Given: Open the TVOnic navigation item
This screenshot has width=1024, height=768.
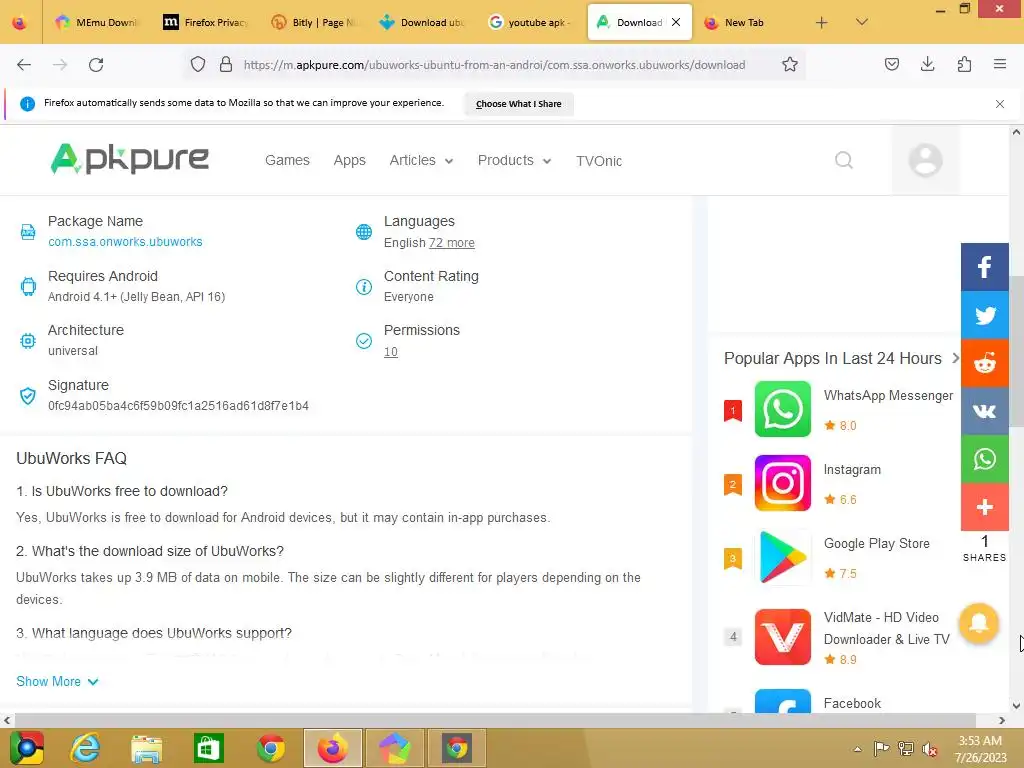Looking at the screenshot, I should coord(599,161).
